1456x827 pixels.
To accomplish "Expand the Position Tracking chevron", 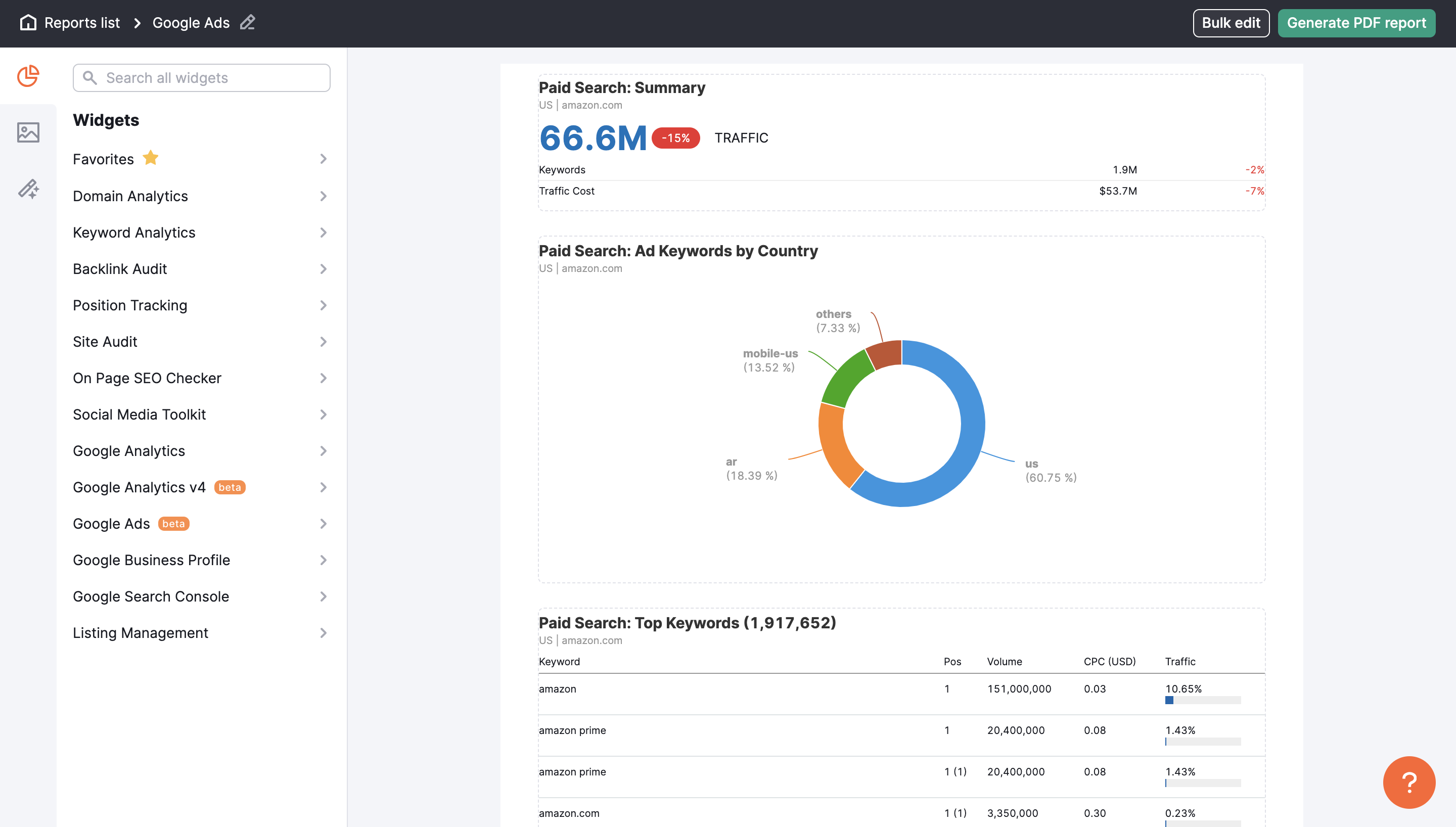I will point(323,305).
